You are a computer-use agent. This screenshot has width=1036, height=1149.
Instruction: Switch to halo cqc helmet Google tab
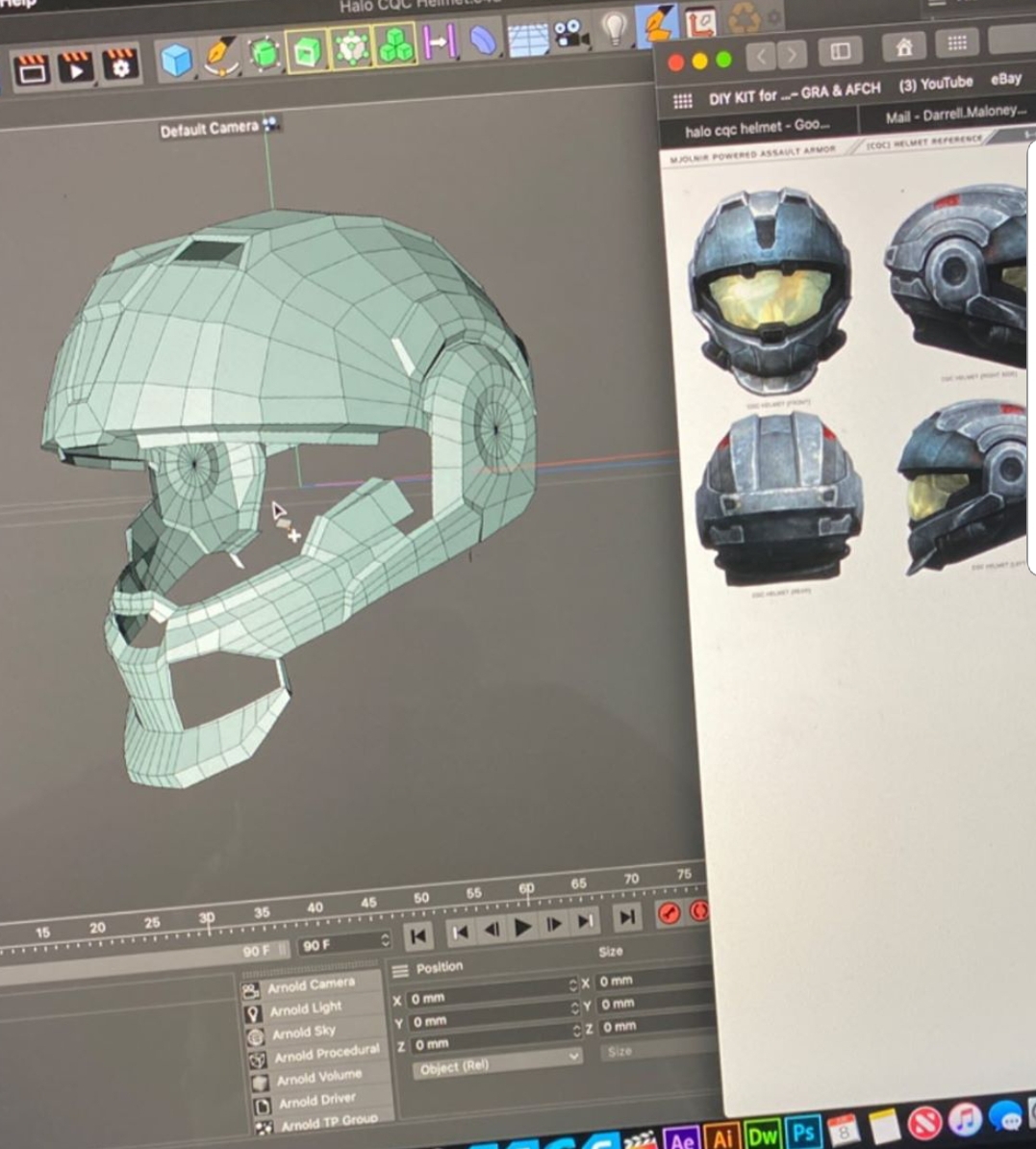click(757, 128)
